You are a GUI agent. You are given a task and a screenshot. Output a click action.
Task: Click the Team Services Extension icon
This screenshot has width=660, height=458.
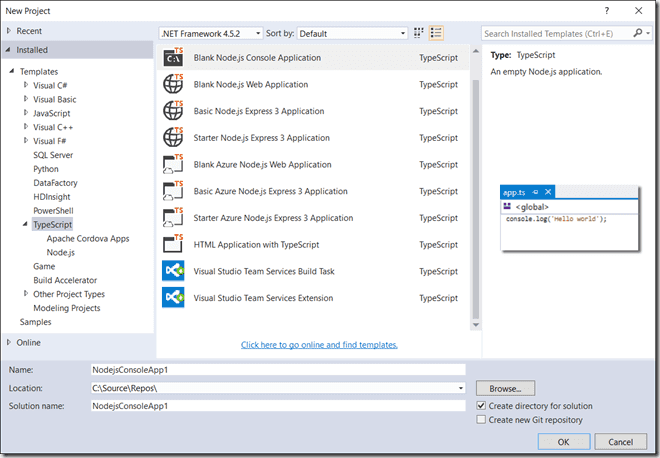tap(173, 298)
